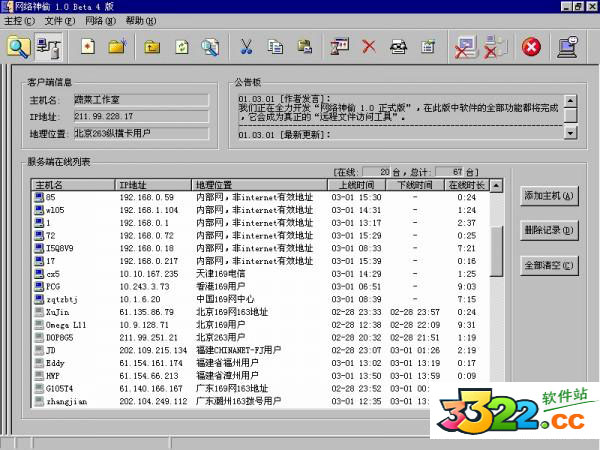Sort list by IP地址 column header

pos(152,185)
